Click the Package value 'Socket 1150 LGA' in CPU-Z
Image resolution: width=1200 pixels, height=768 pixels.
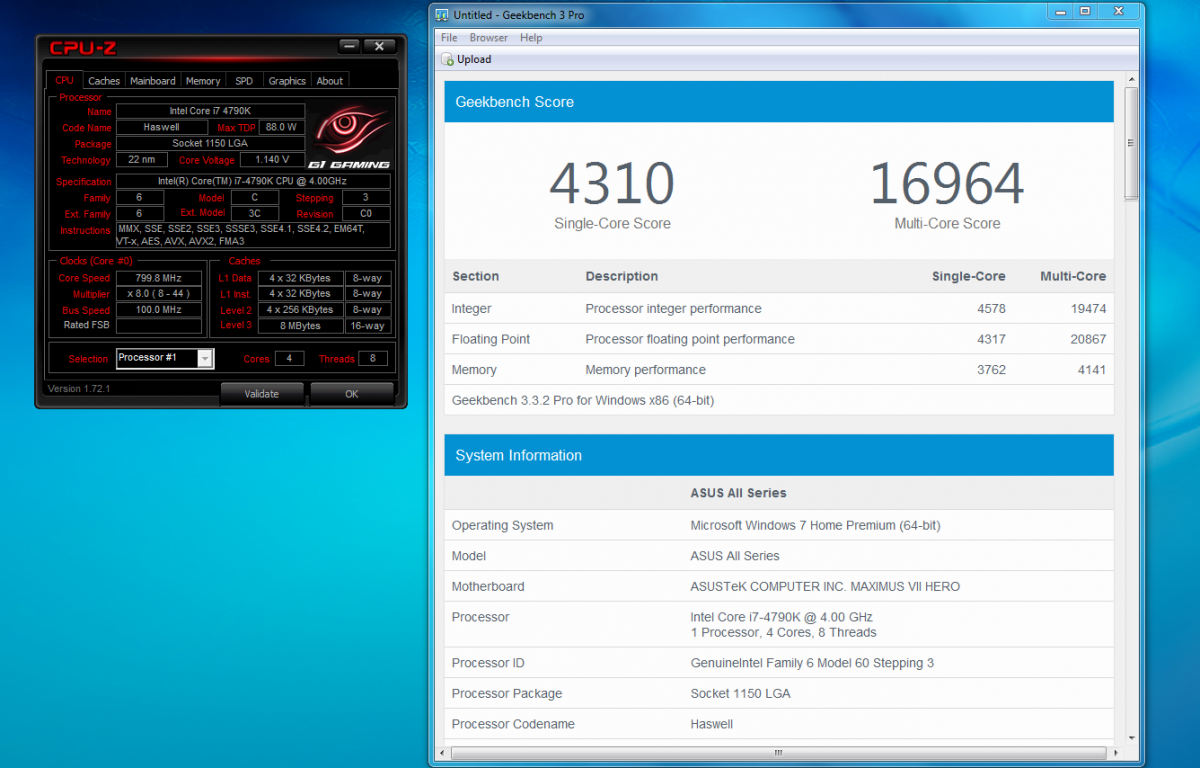click(210, 143)
